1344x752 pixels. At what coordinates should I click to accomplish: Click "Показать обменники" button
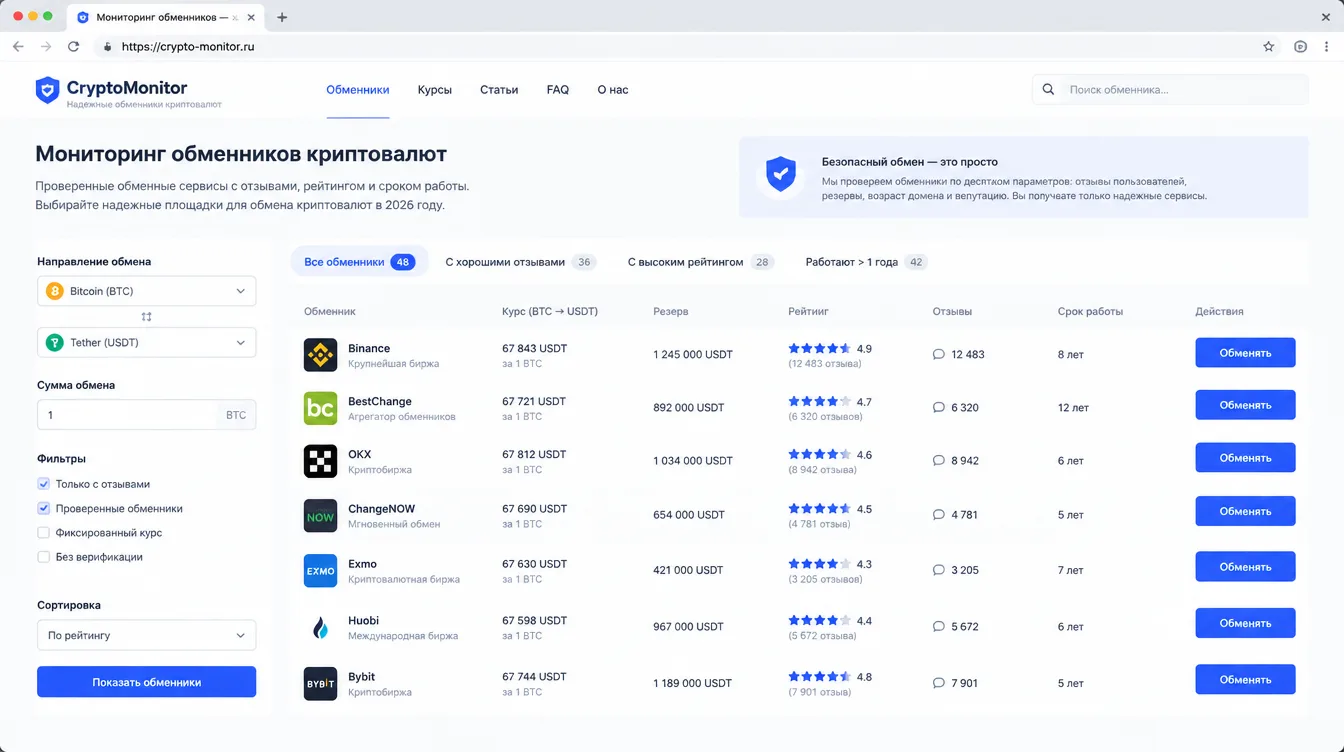click(x=147, y=682)
